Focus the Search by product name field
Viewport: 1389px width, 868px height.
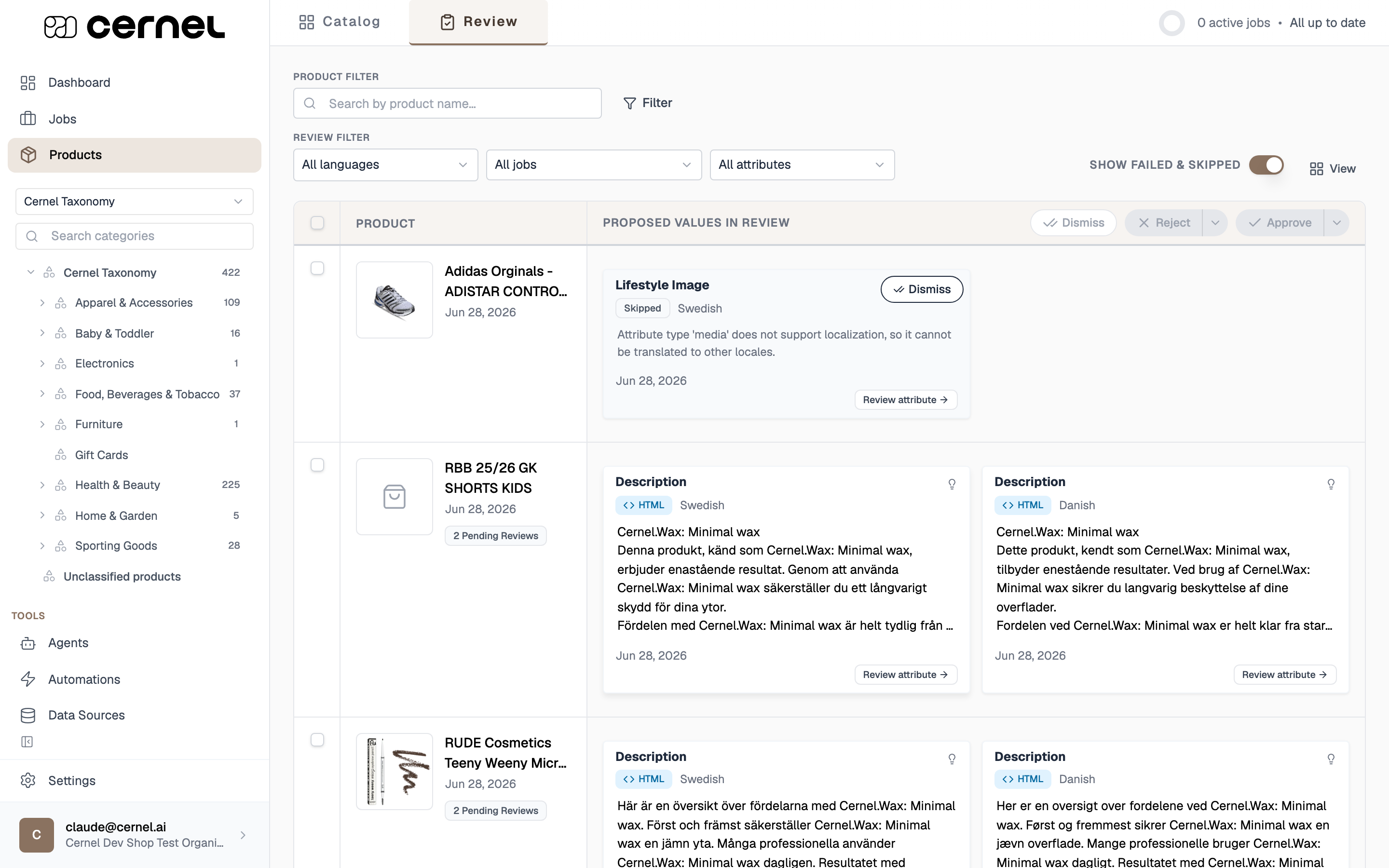(447, 103)
